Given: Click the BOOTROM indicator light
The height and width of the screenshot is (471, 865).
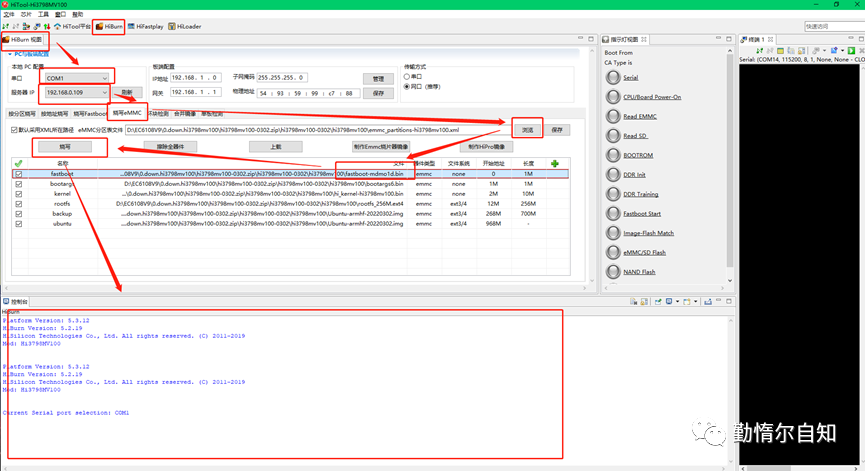Looking at the screenshot, I should (613, 155).
